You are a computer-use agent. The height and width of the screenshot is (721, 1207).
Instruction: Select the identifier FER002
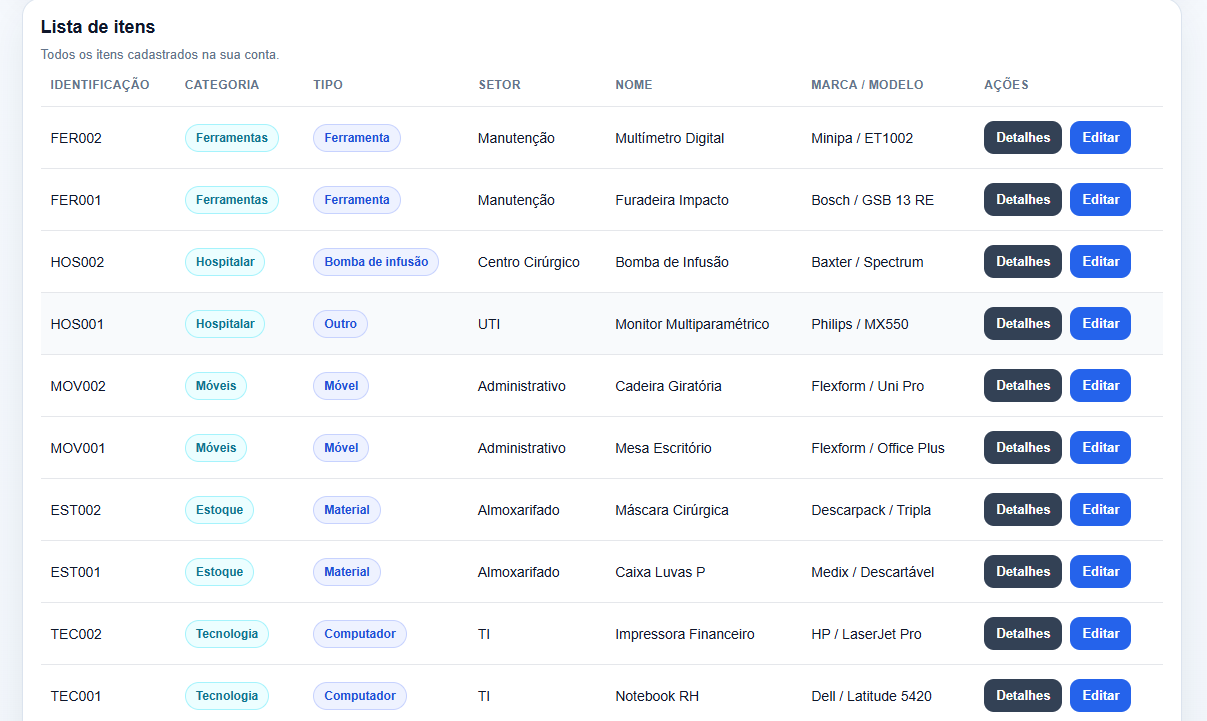[x=76, y=138]
